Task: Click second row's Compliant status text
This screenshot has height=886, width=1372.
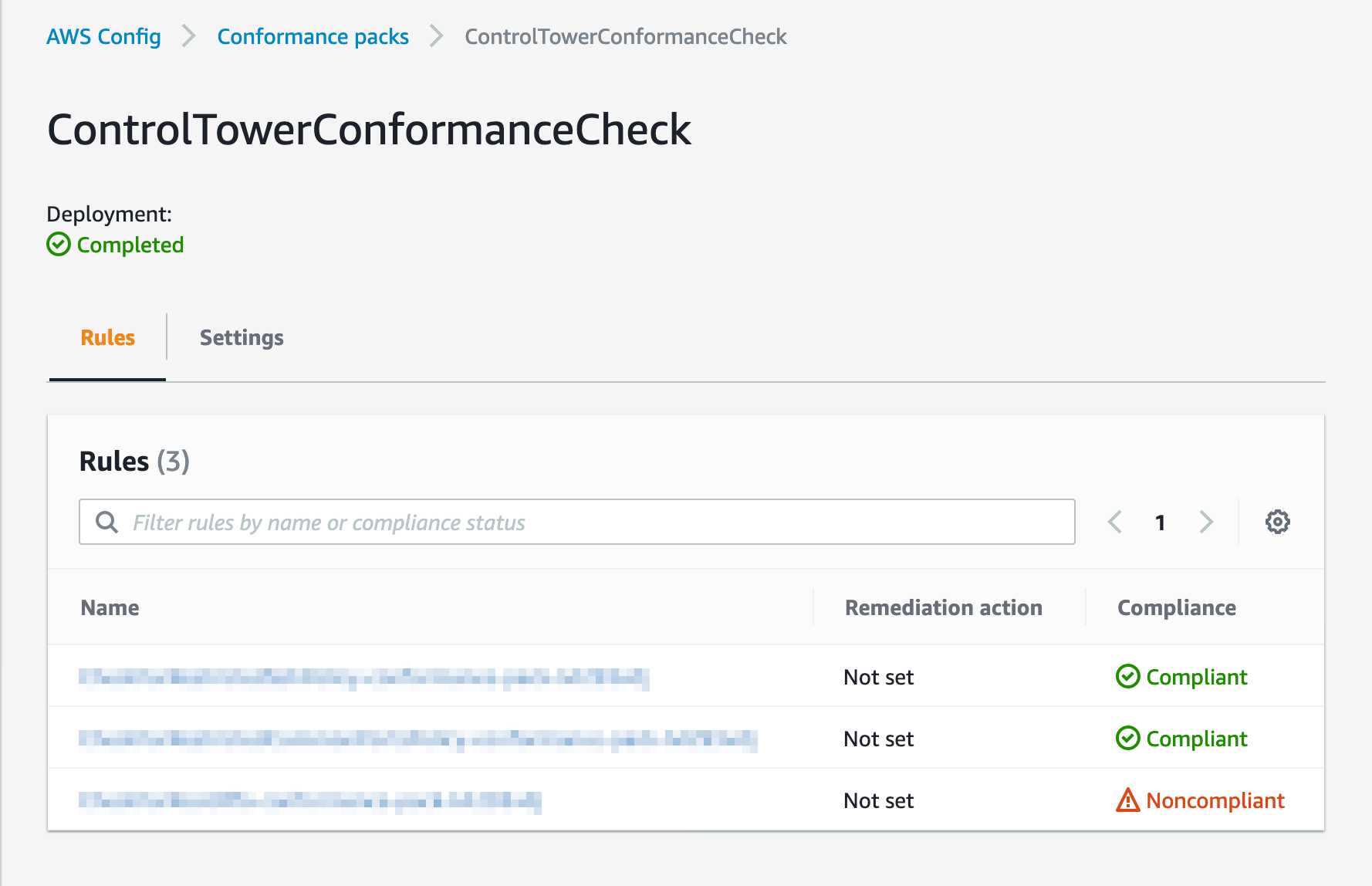Action: 1197,739
